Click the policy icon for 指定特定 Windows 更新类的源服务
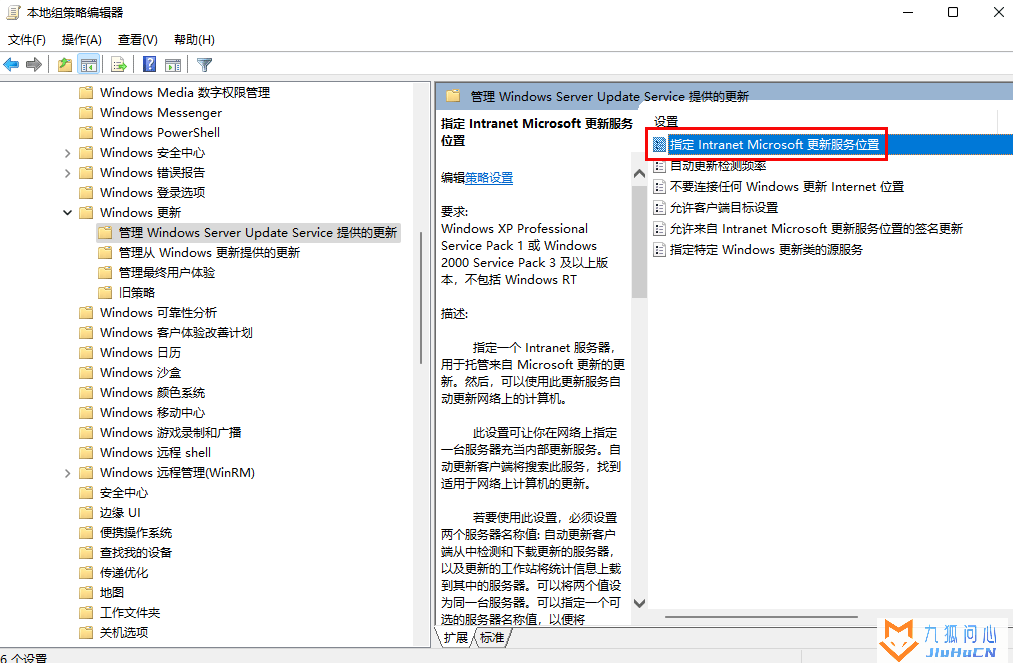This screenshot has width=1013, height=663. [659, 249]
